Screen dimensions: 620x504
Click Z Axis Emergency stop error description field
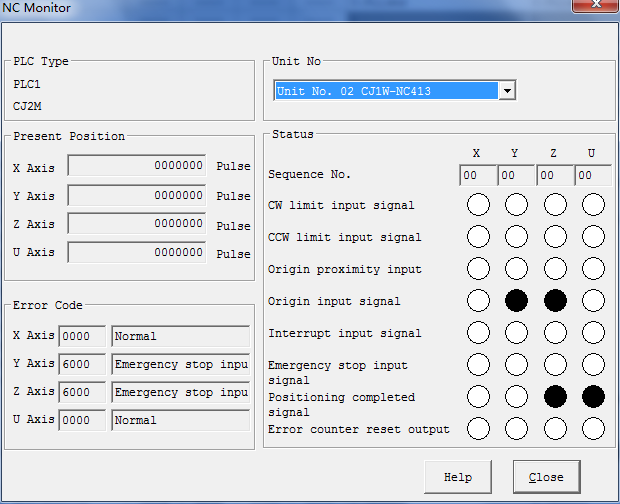point(180,392)
